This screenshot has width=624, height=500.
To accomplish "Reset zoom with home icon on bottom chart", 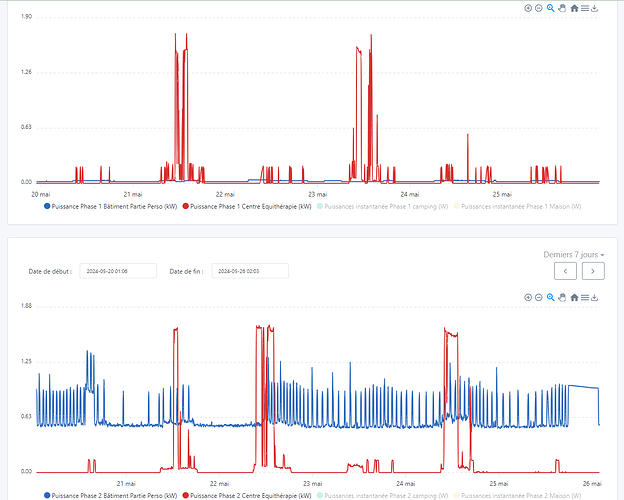I will point(574,298).
